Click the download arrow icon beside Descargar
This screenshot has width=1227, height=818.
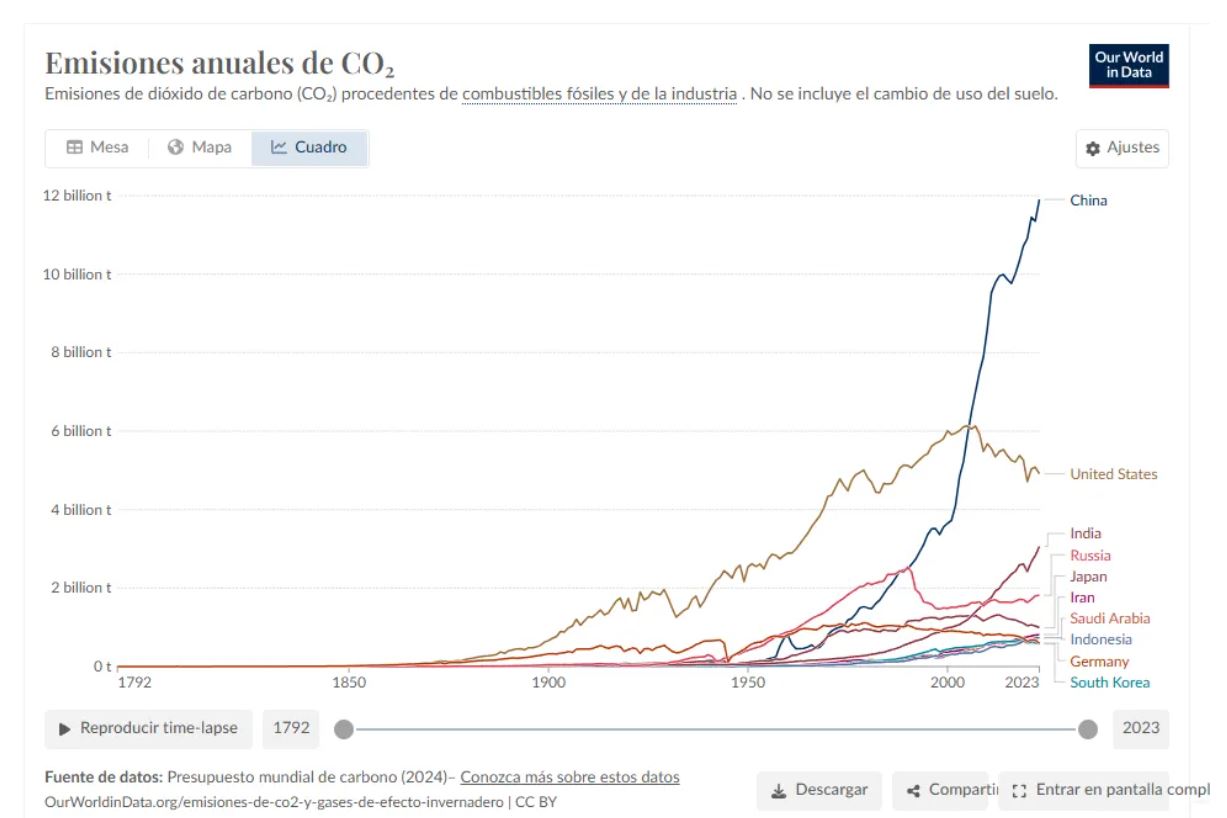pos(779,791)
